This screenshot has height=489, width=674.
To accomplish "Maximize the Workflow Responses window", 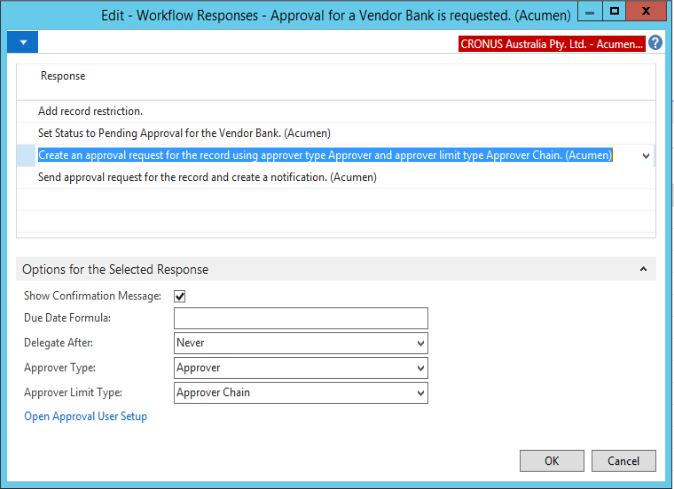I will tap(614, 11).
